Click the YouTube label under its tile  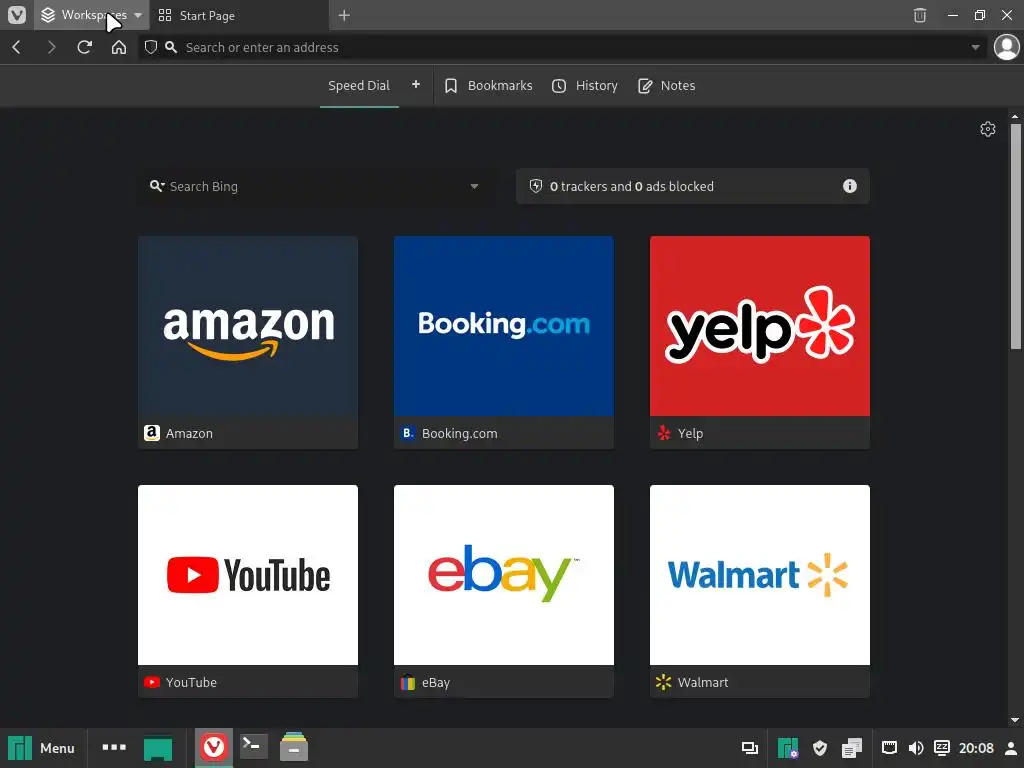pos(191,682)
